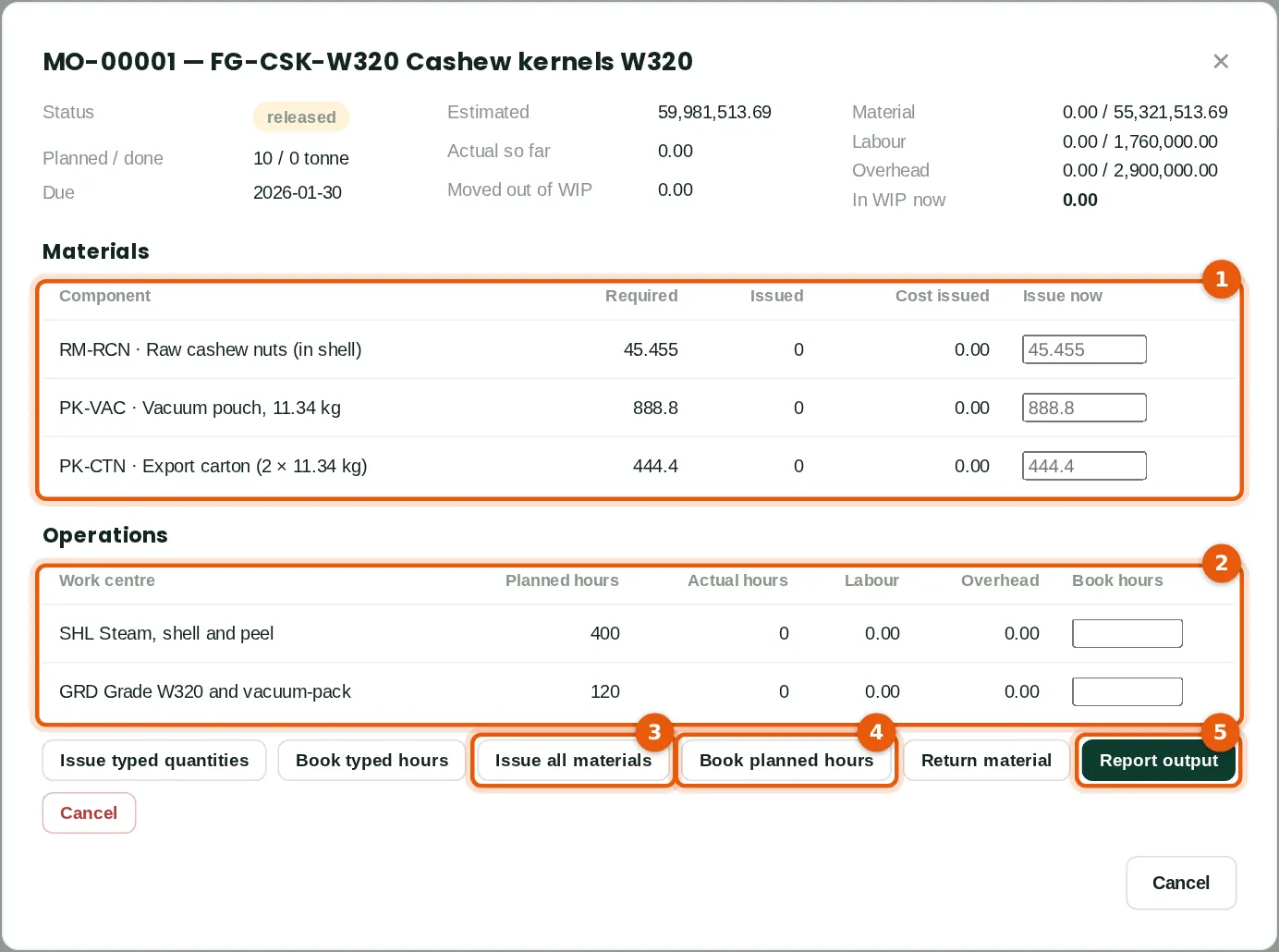Issue all materials for this order
The height and width of the screenshot is (952, 1279).
573,761
